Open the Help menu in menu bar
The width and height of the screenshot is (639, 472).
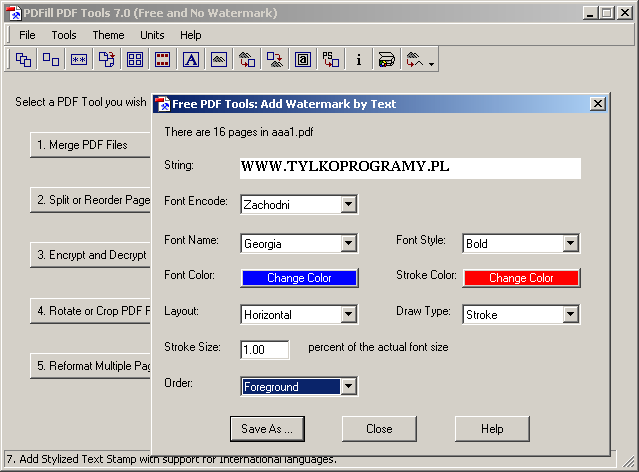click(x=191, y=35)
